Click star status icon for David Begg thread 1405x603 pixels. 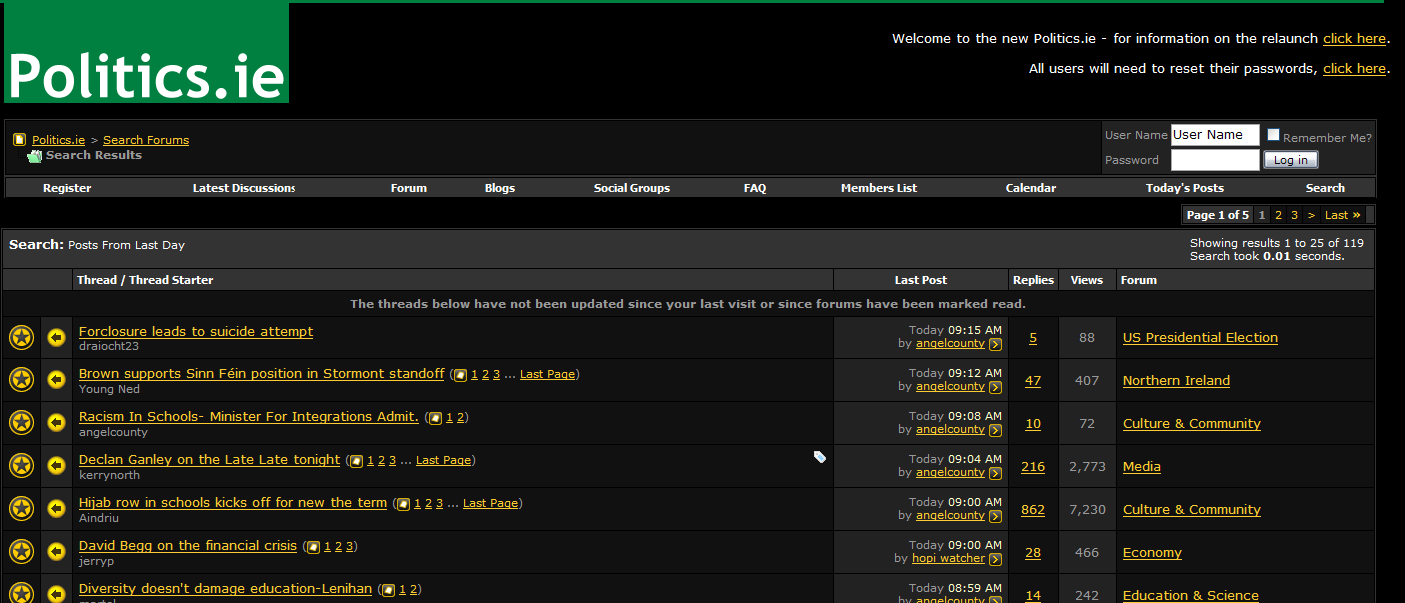[x=21, y=552]
